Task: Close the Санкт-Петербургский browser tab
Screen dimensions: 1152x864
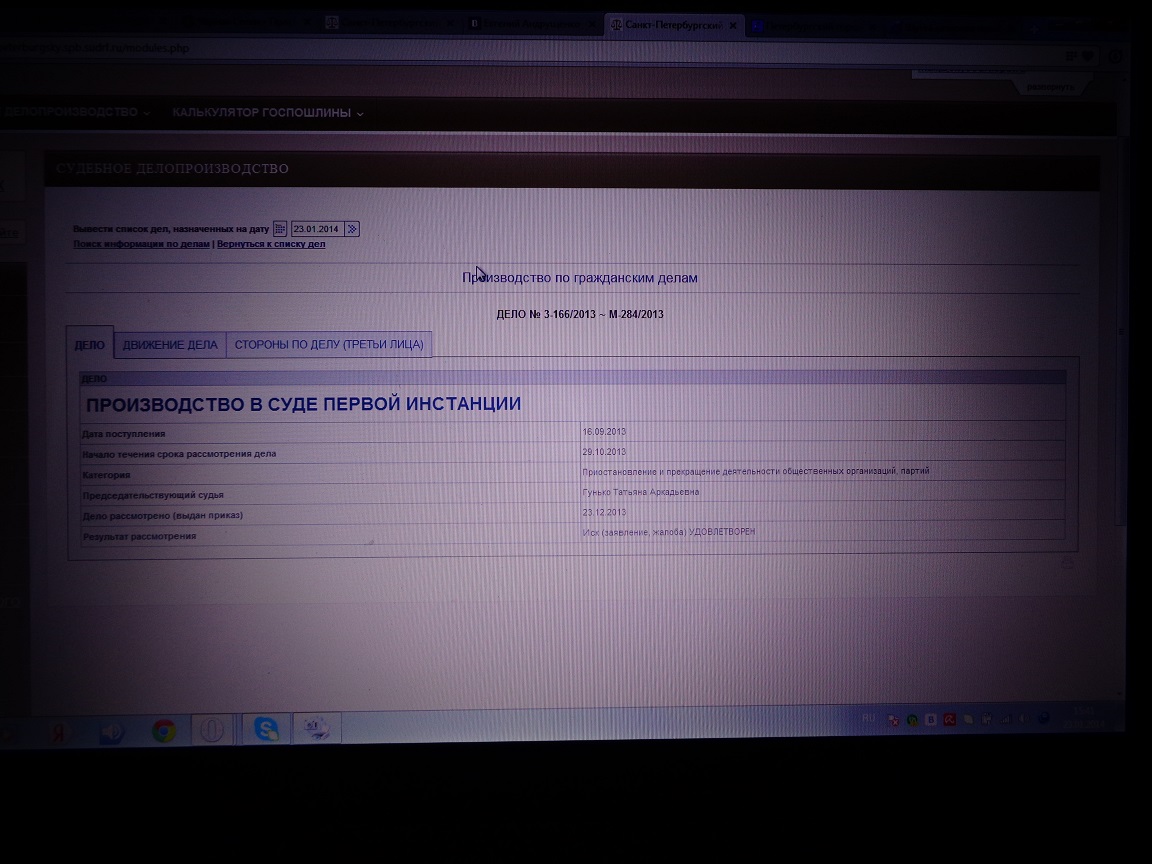Action: tap(733, 26)
